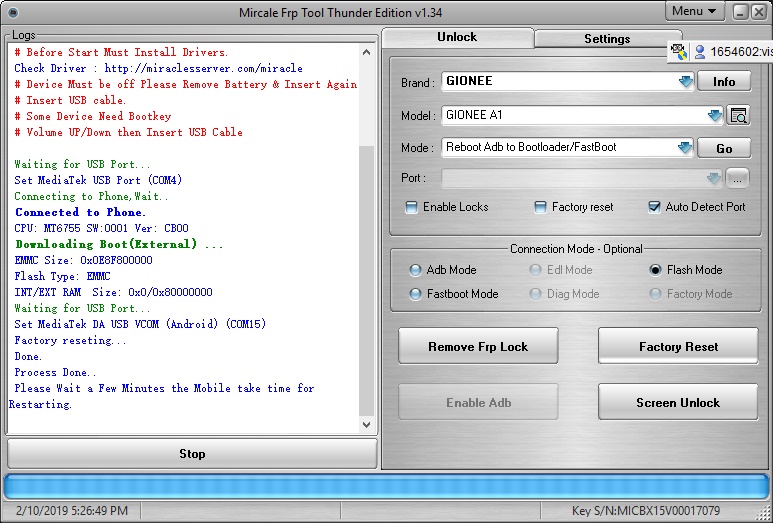Image resolution: width=773 pixels, height=523 pixels.
Task: Click the 'INT/EXT RAM Size' log line
Action: [x=113, y=292]
